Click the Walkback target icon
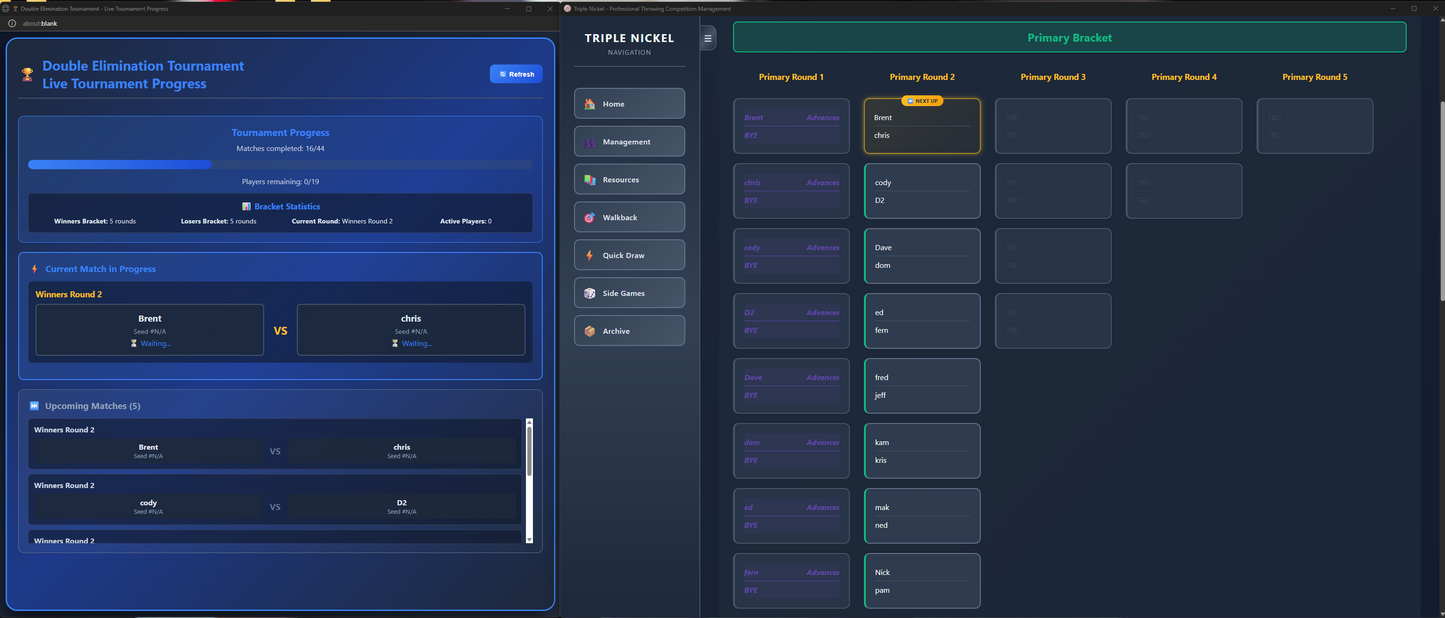Image resolution: width=1445 pixels, height=618 pixels. 590,218
